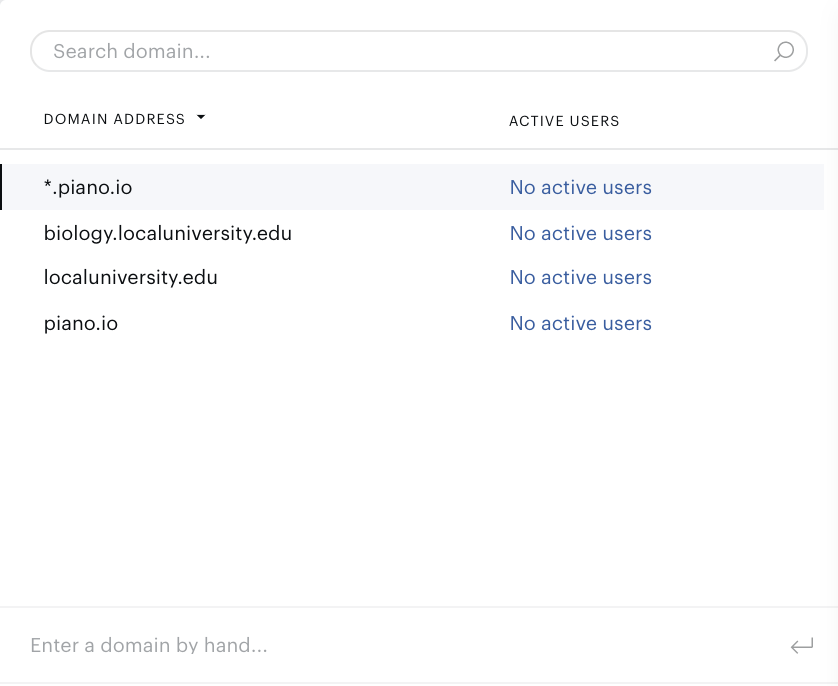
Task: Click the Domain Address column header
Action: (x=114, y=119)
